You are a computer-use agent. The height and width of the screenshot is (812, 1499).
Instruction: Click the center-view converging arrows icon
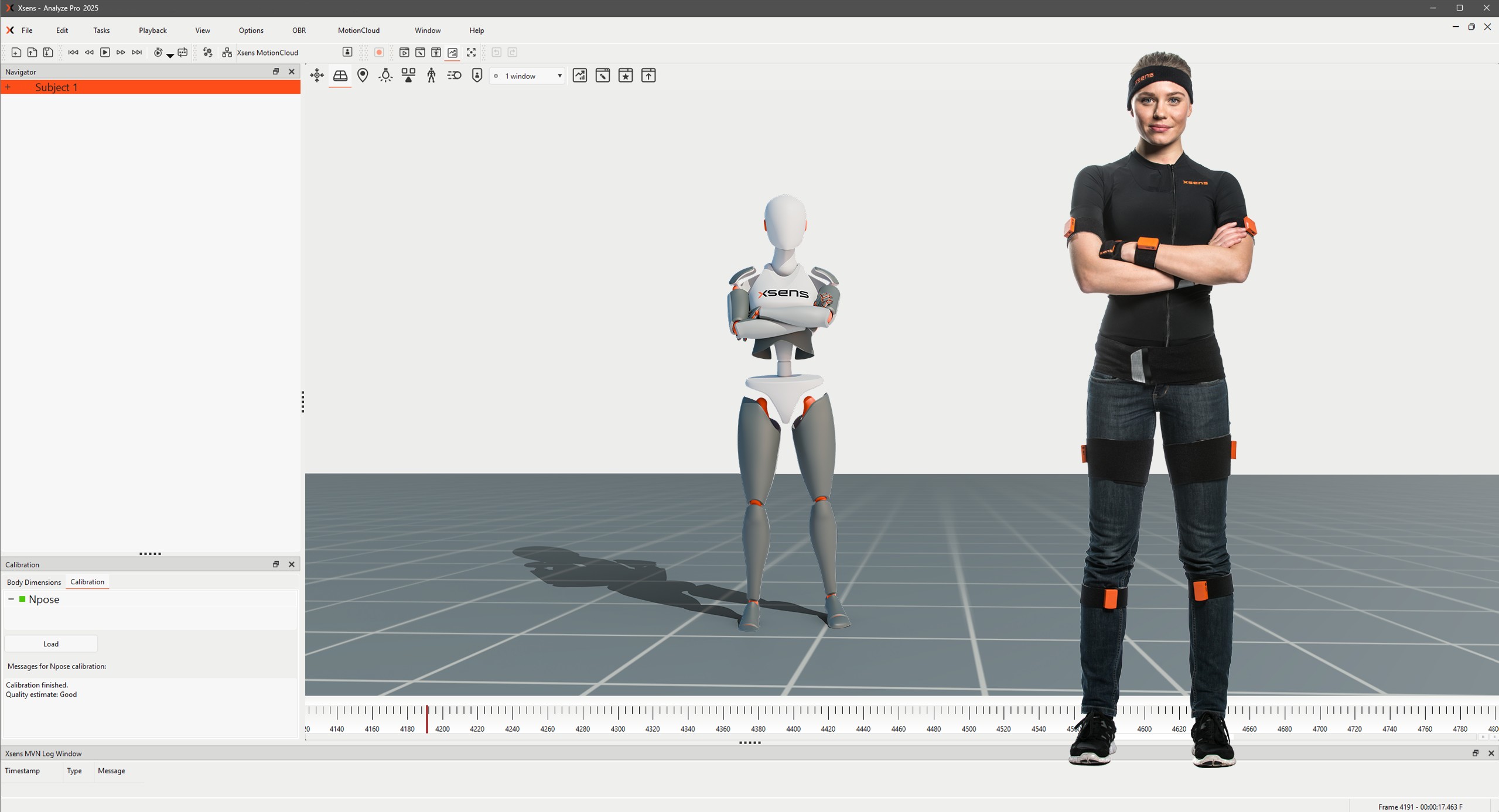coord(317,76)
